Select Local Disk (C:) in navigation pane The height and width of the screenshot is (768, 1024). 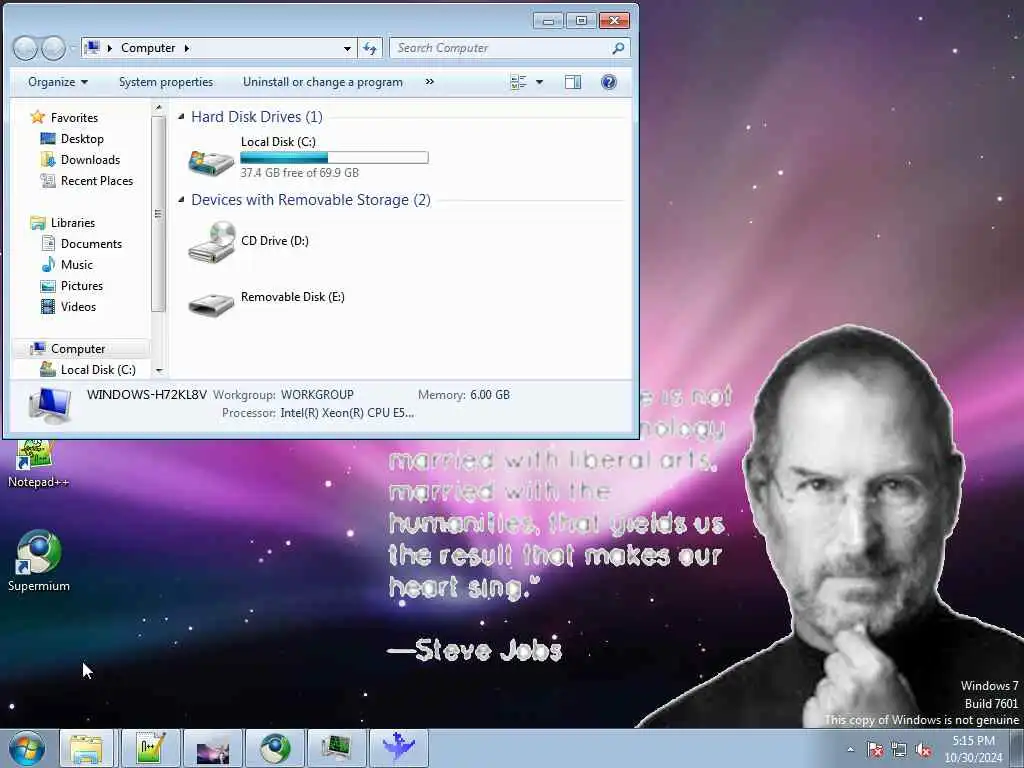(88, 370)
